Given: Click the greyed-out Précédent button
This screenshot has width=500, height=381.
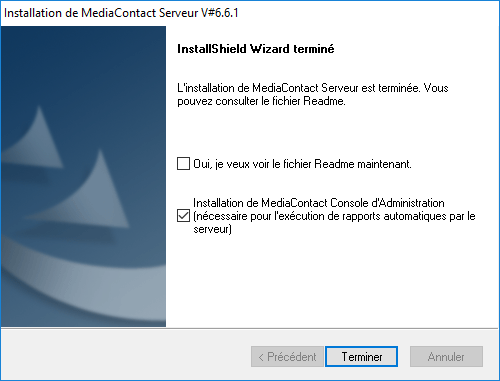Looking at the screenshot, I should [287, 357].
